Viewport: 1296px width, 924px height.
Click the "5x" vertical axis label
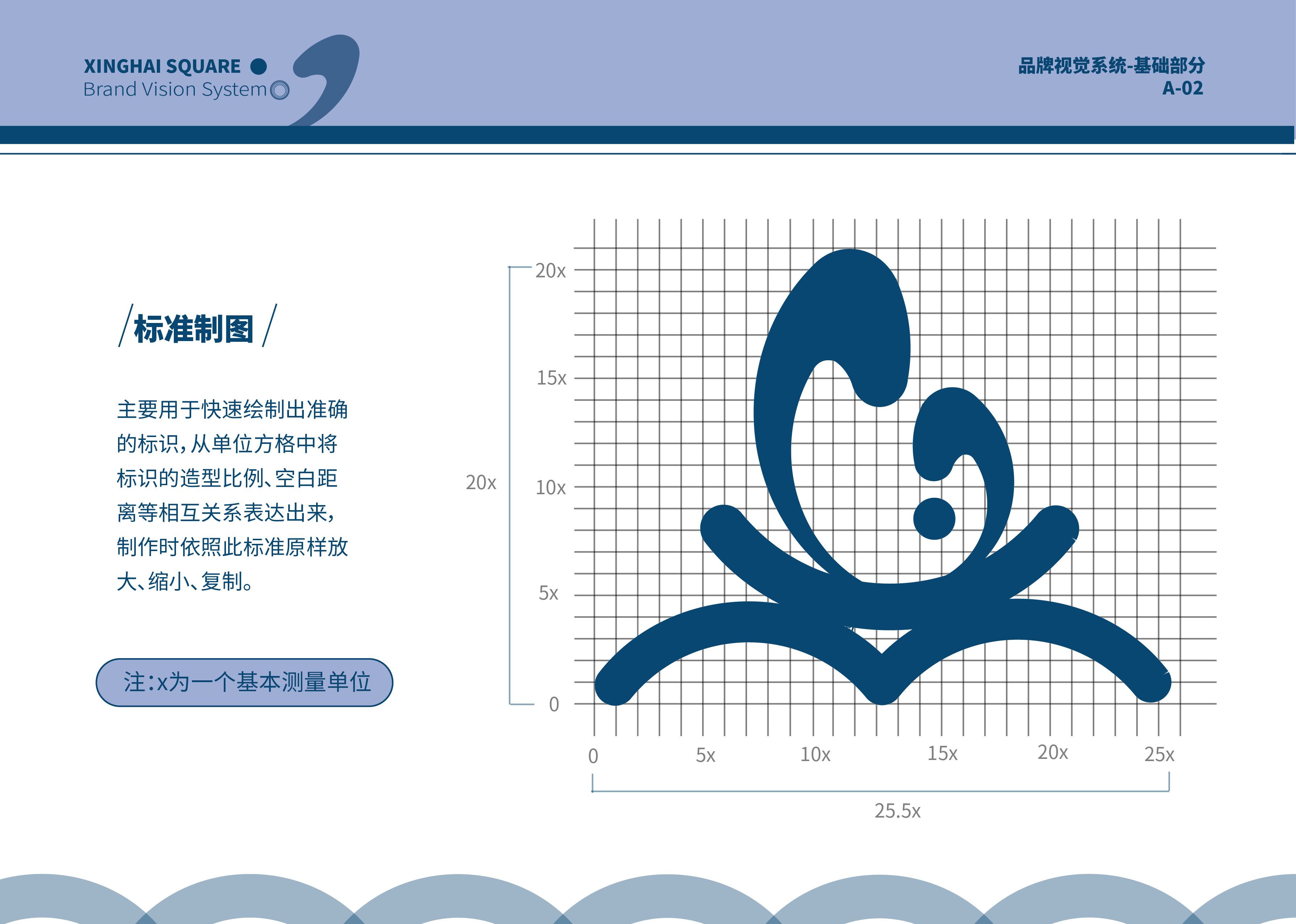pos(549,593)
